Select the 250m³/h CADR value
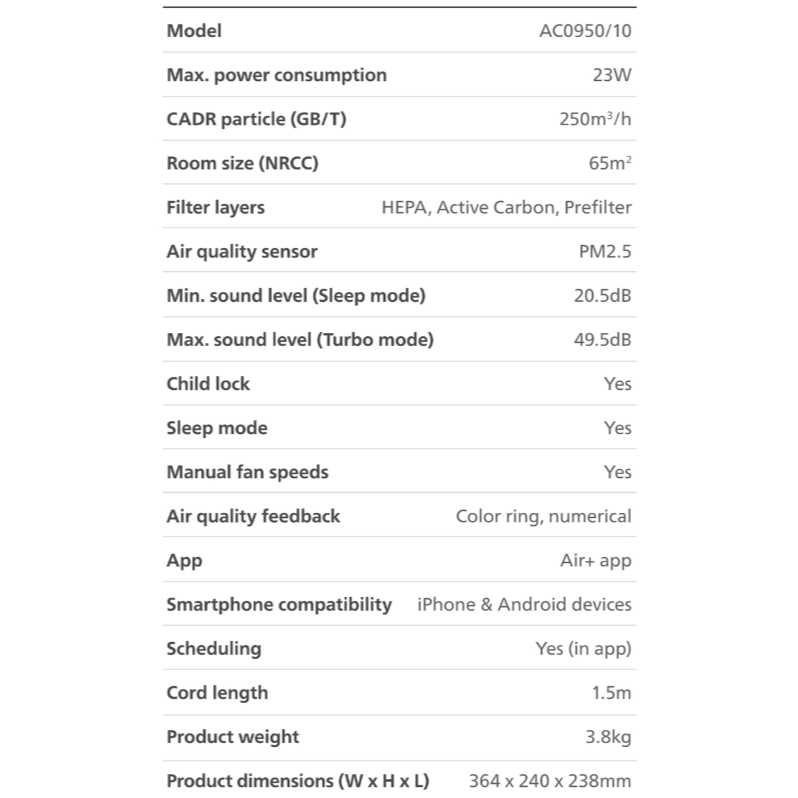This screenshot has width=798, height=798. [x=595, y=119]
